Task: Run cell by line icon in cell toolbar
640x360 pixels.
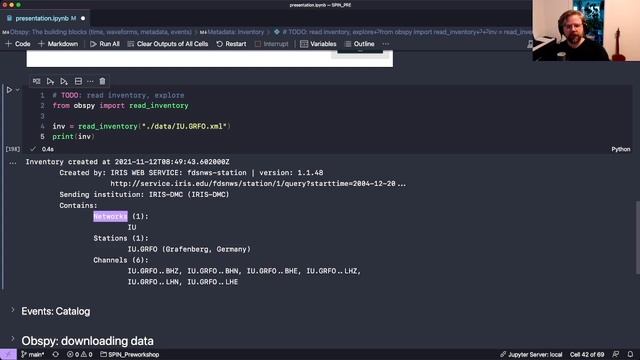Action: pos(36,81)
